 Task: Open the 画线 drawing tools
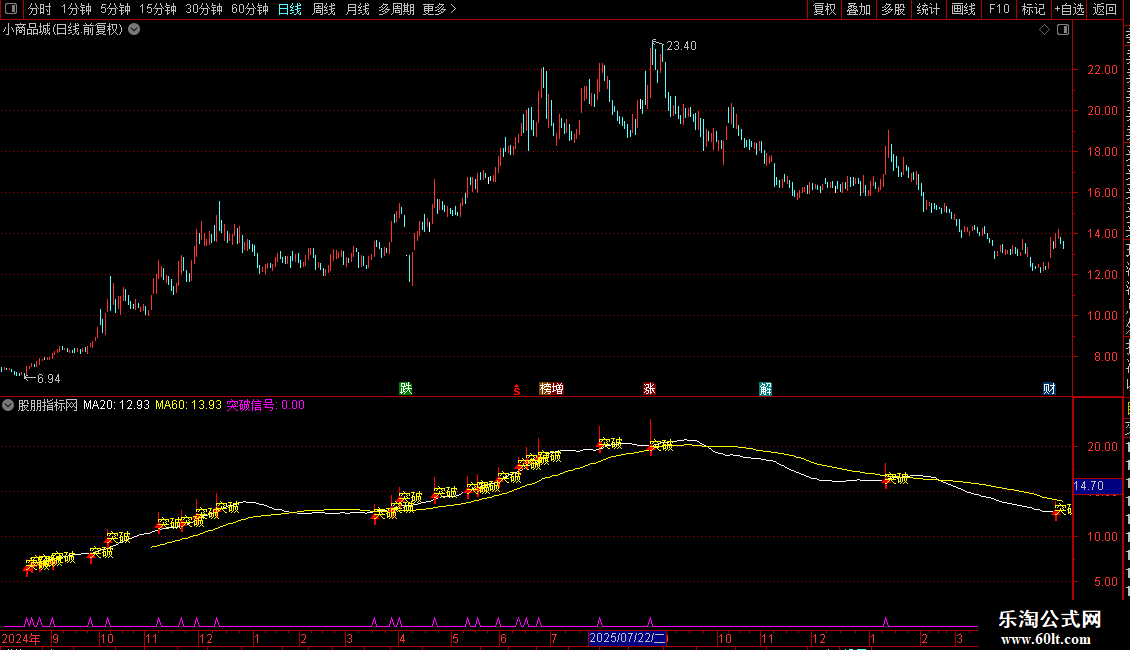pos(963,9)
